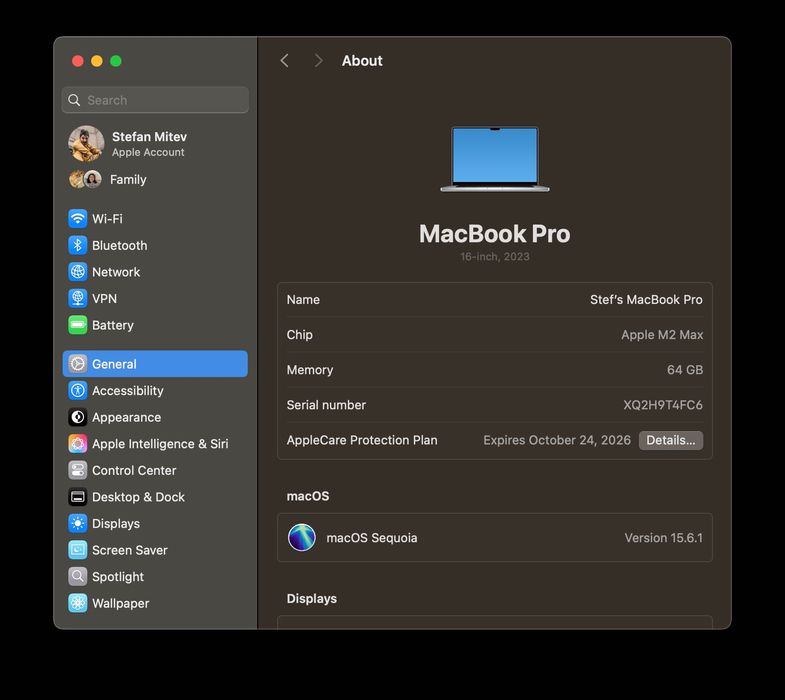Click the Name row label
The height and width of the screenshot is (700, 785).
(x=303, y=299)
